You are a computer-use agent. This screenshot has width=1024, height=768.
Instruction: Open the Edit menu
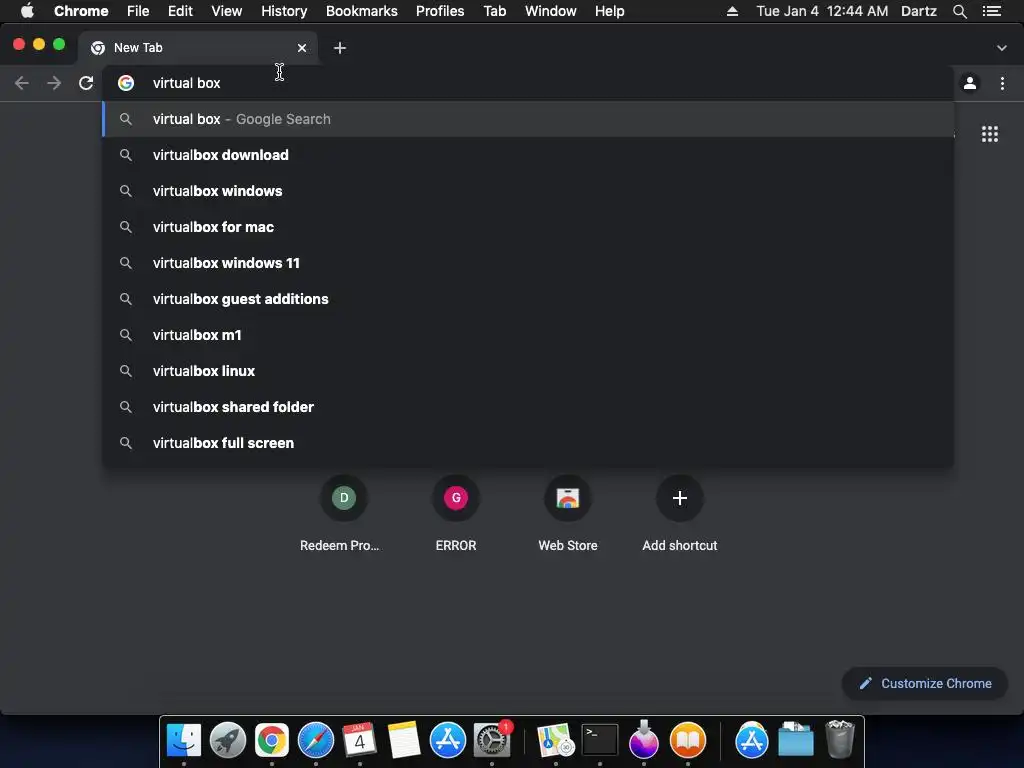pos(180,11)
